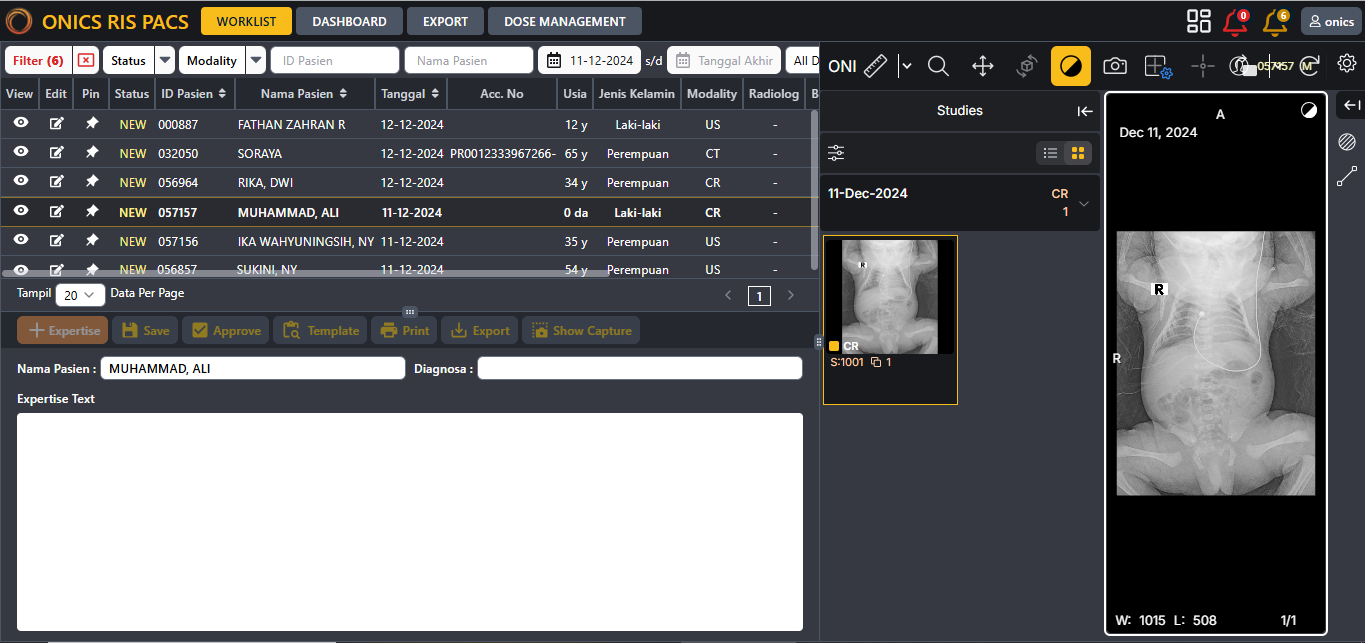The height and width of the screenshot is (643, 1365).
Task: Open the viewport grid layout tool
Action: [x=1157, y=66]
